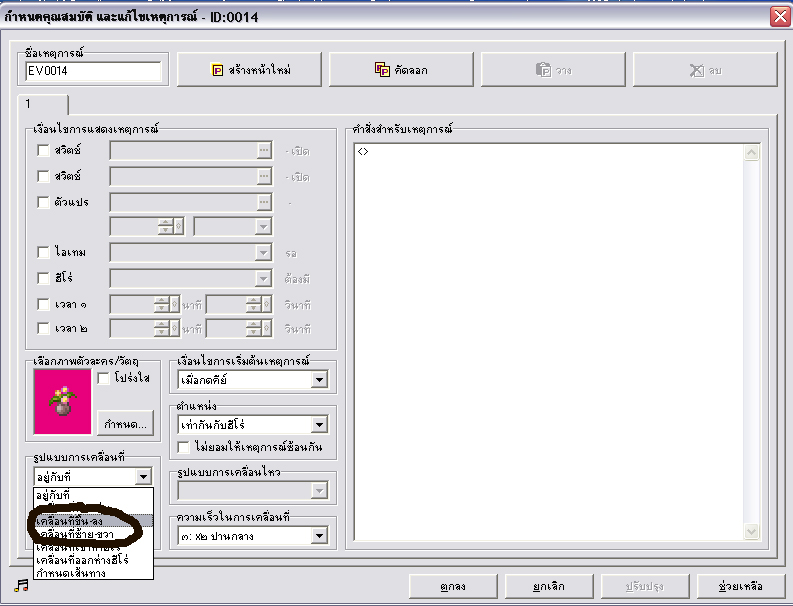Enable the ตัวแปร variable condition
Image resolution: width=793 pixels, height=606 pixels.
(43, 202)
